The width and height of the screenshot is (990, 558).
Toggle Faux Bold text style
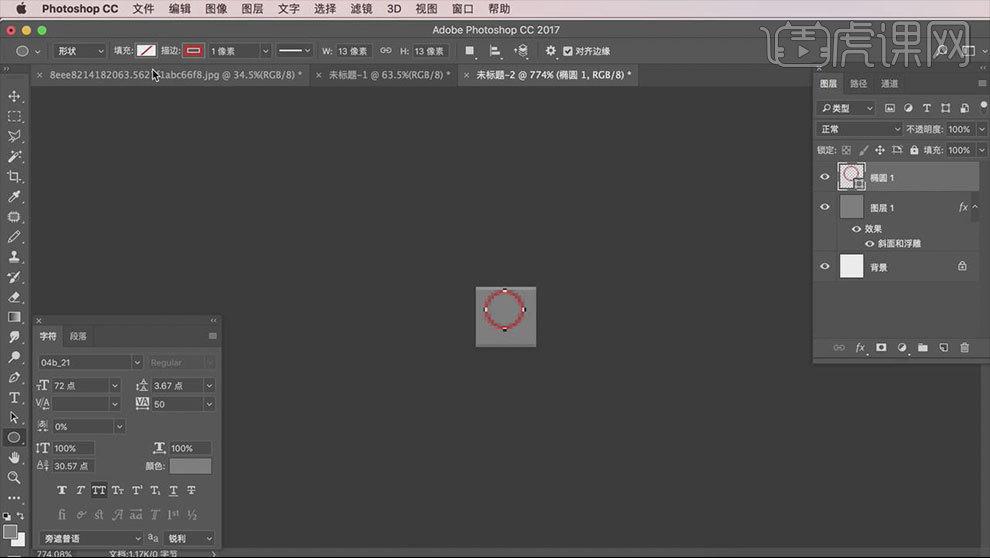click(61, 490)
